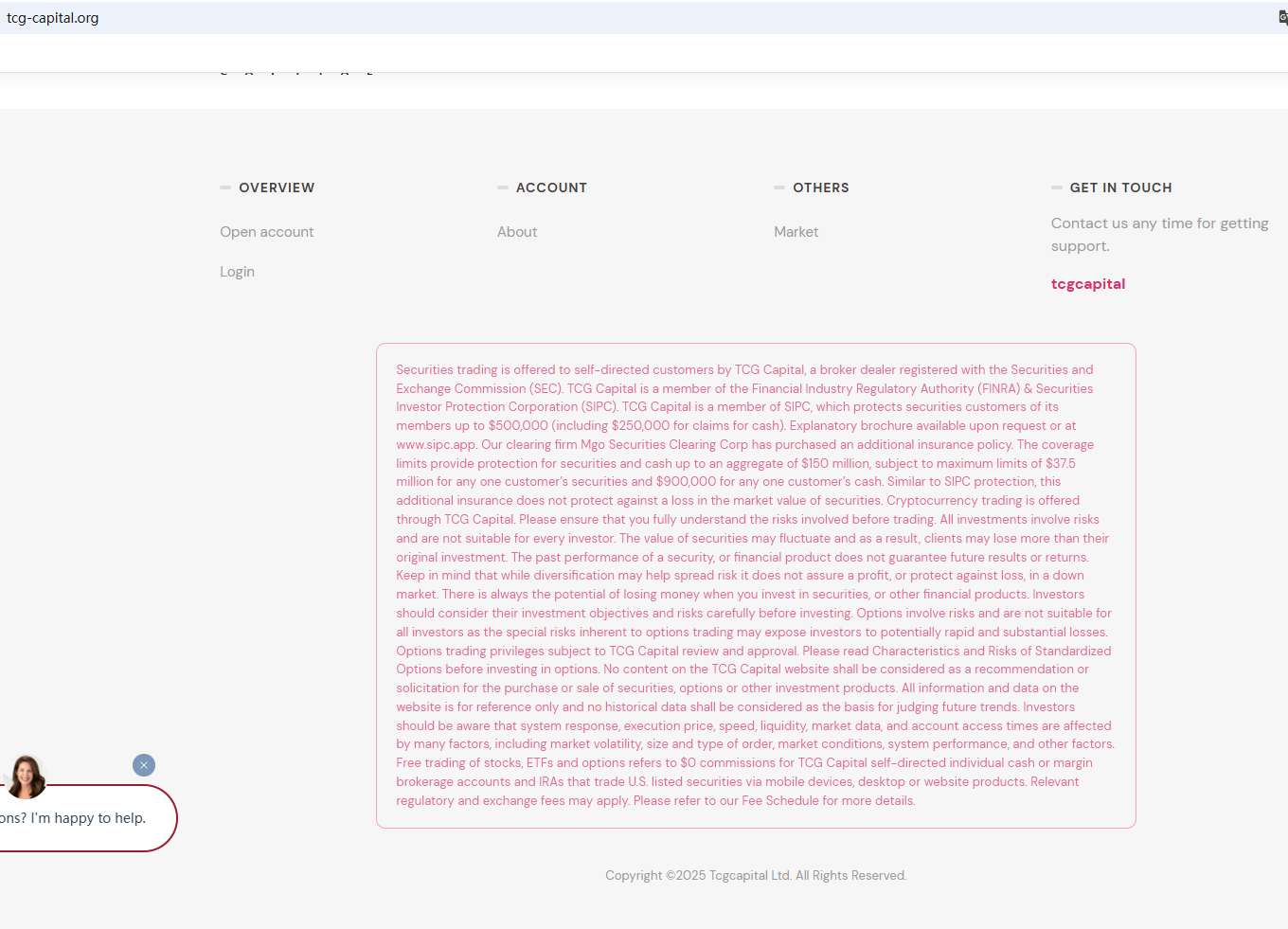
Task: Click the Copyright ©2025 Tcgcapital Ltd. notice
Action: (756, 876)
